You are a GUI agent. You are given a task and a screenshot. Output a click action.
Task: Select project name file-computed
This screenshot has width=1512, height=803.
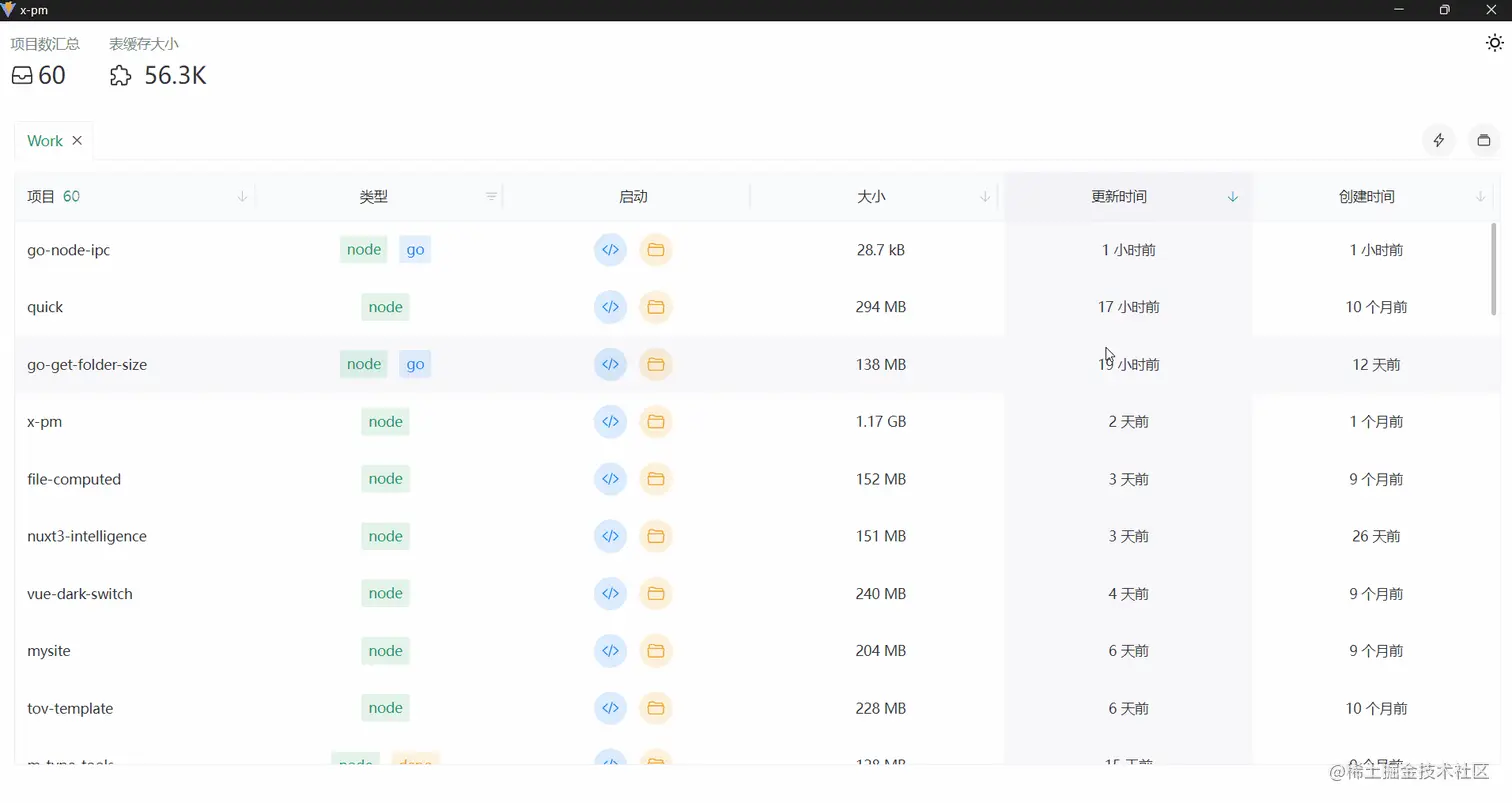tap(74, 479)
